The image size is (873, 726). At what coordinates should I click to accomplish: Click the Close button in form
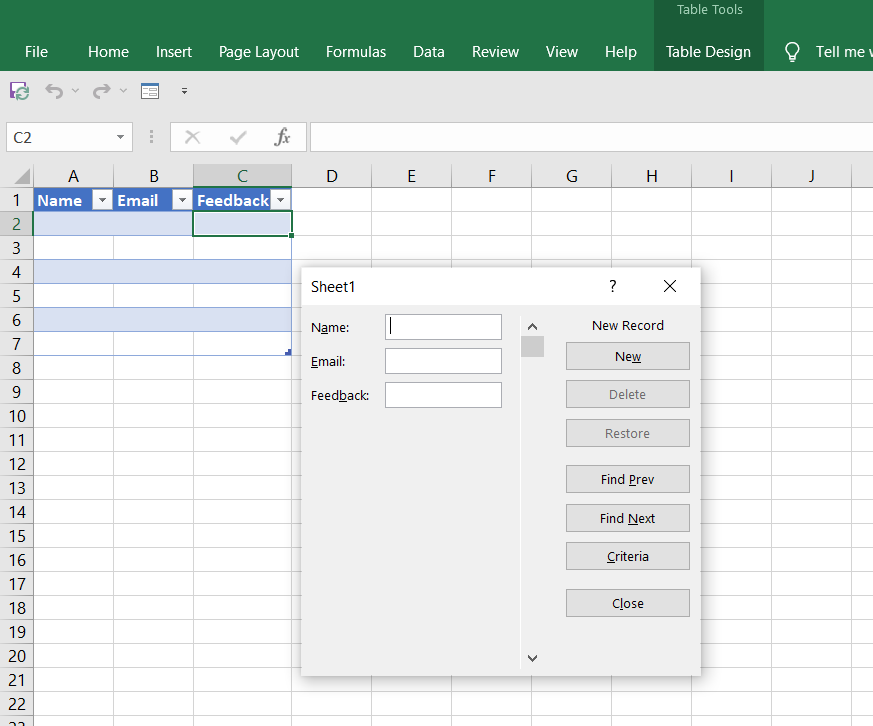(627, 604)
